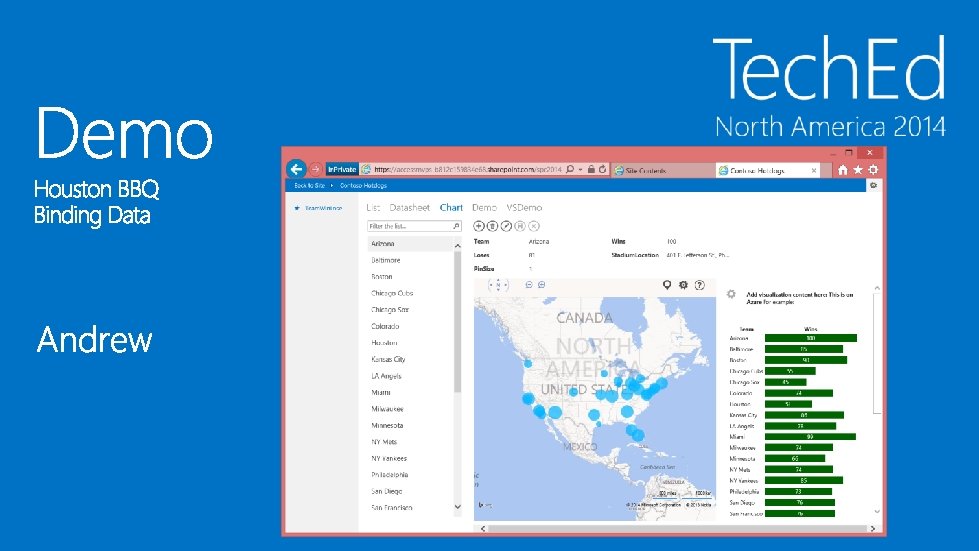Select NY Mets in the team list
Viewport: 979px width, 551px height.
[411, 441]
